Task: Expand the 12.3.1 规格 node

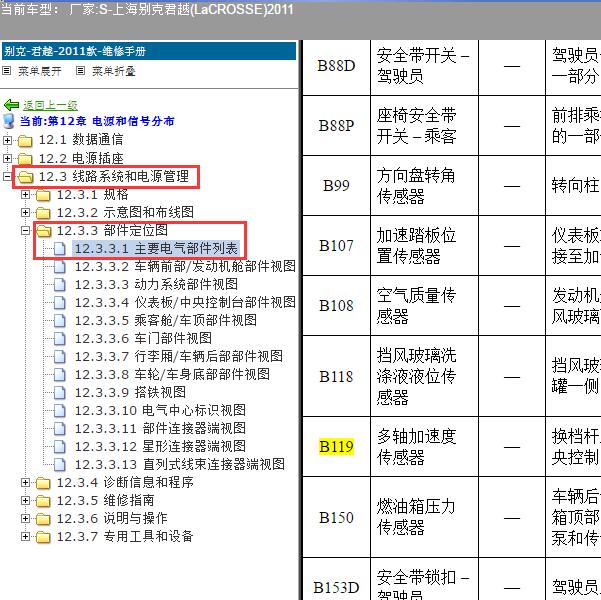Action: tap(25, 194)
